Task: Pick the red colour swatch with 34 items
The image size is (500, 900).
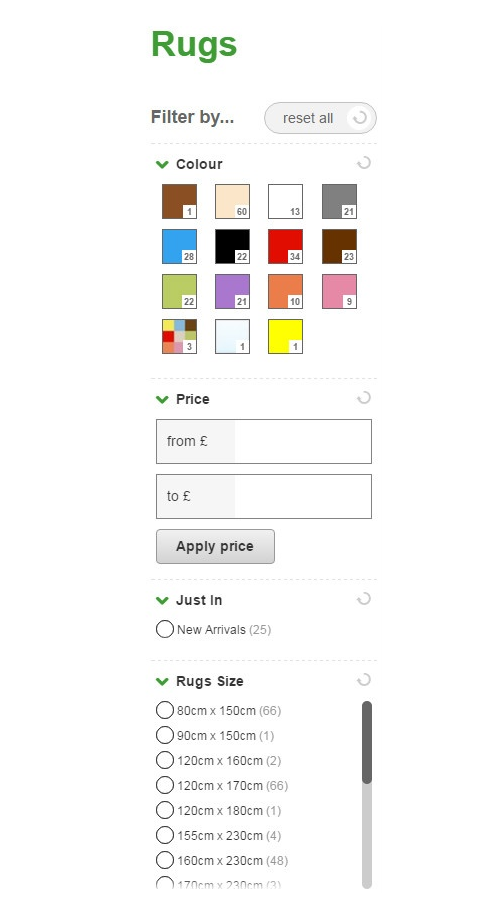Action: [x=285, y=246]
